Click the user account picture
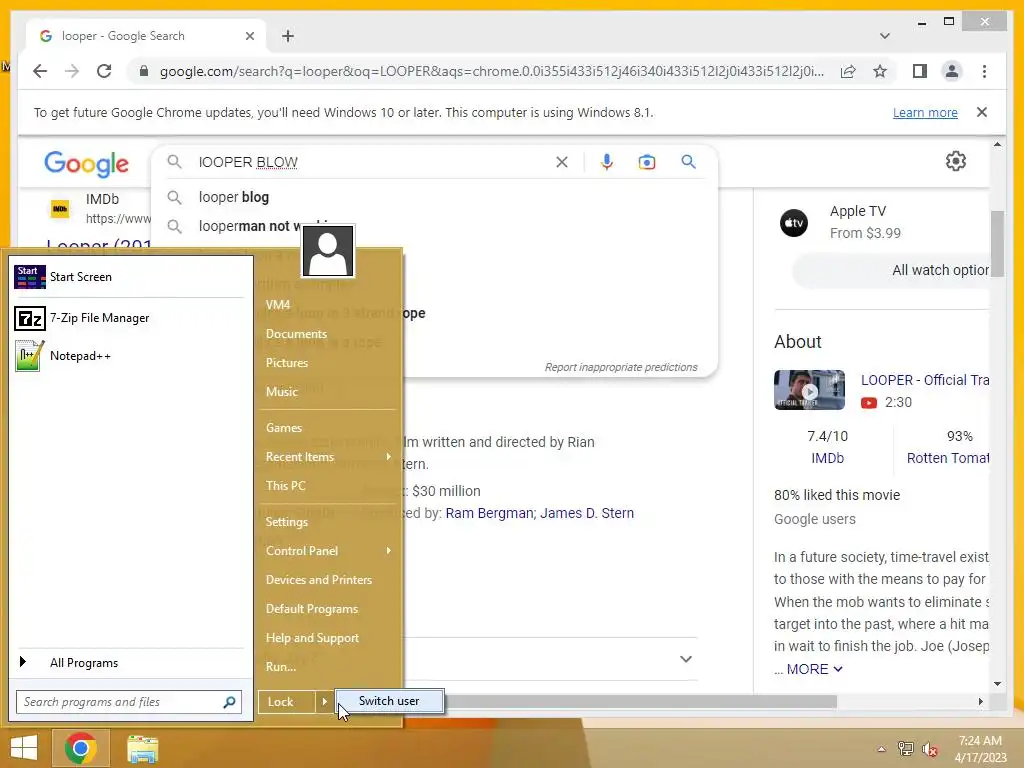1024x768 pixels. 328,251
